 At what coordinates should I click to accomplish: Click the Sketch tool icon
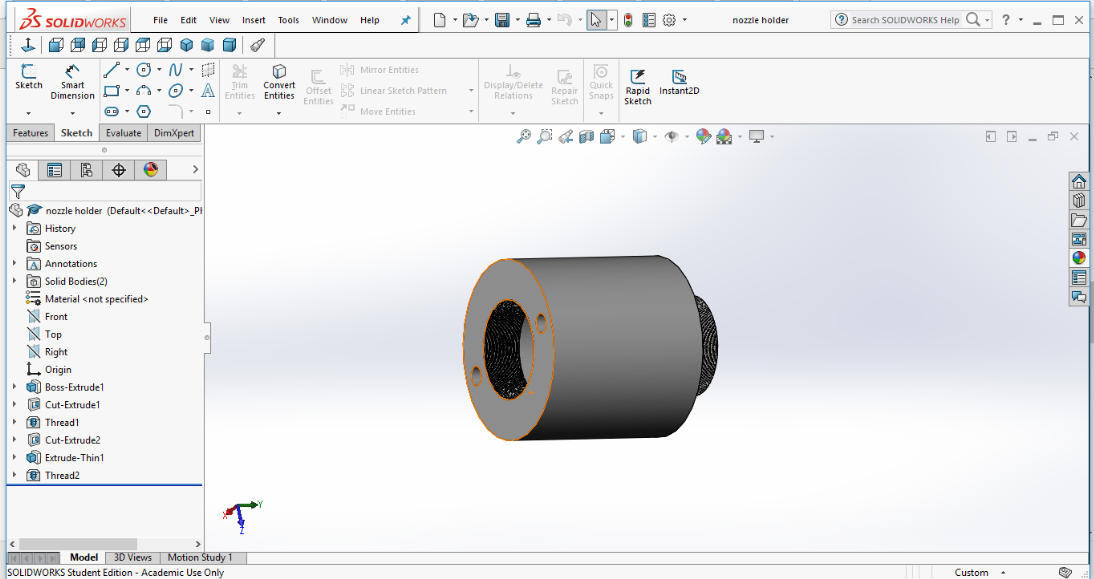pos(29,70)
